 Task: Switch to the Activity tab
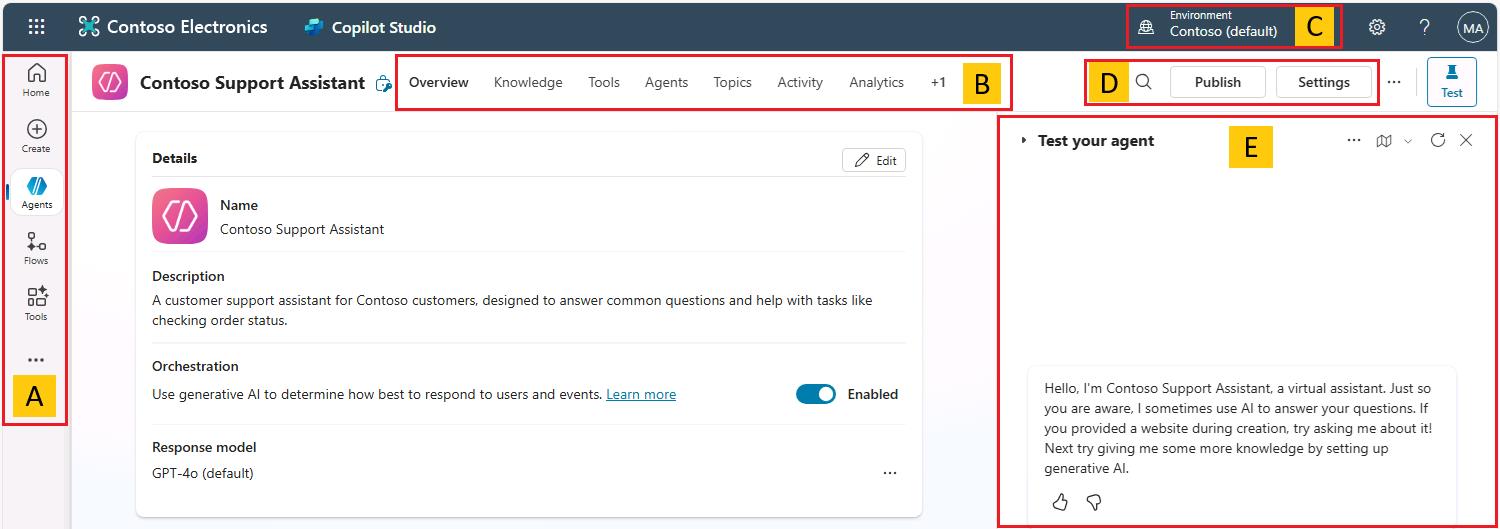coord(800,82)
